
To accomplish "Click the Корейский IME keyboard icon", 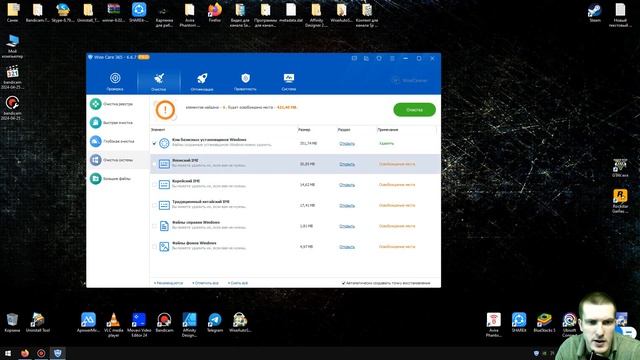I will tap(164, 185).
